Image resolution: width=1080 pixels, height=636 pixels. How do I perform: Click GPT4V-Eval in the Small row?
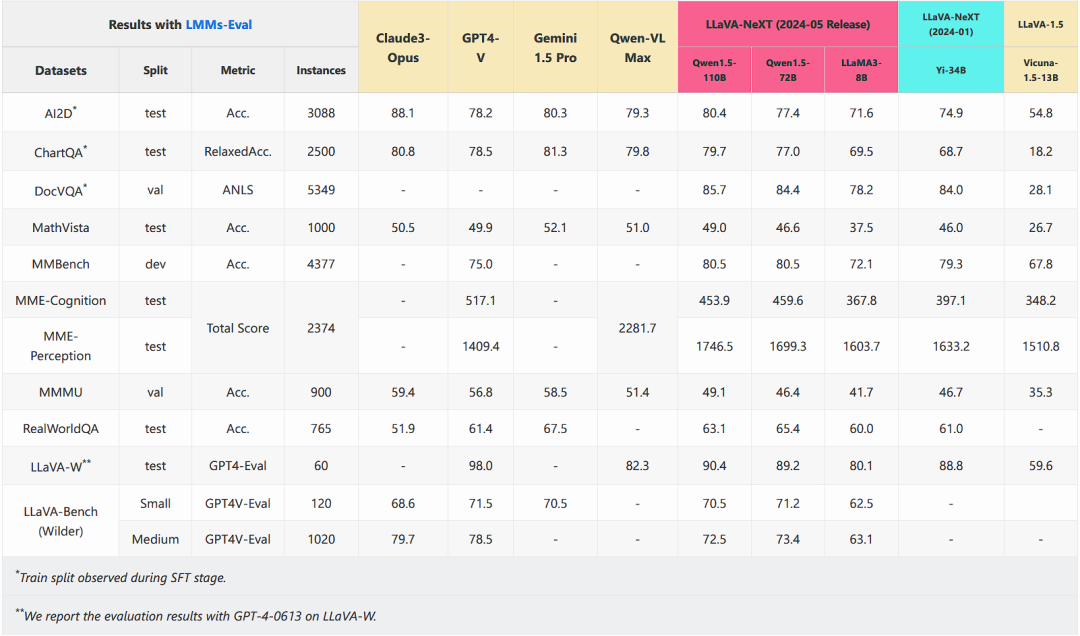point(238,503)
